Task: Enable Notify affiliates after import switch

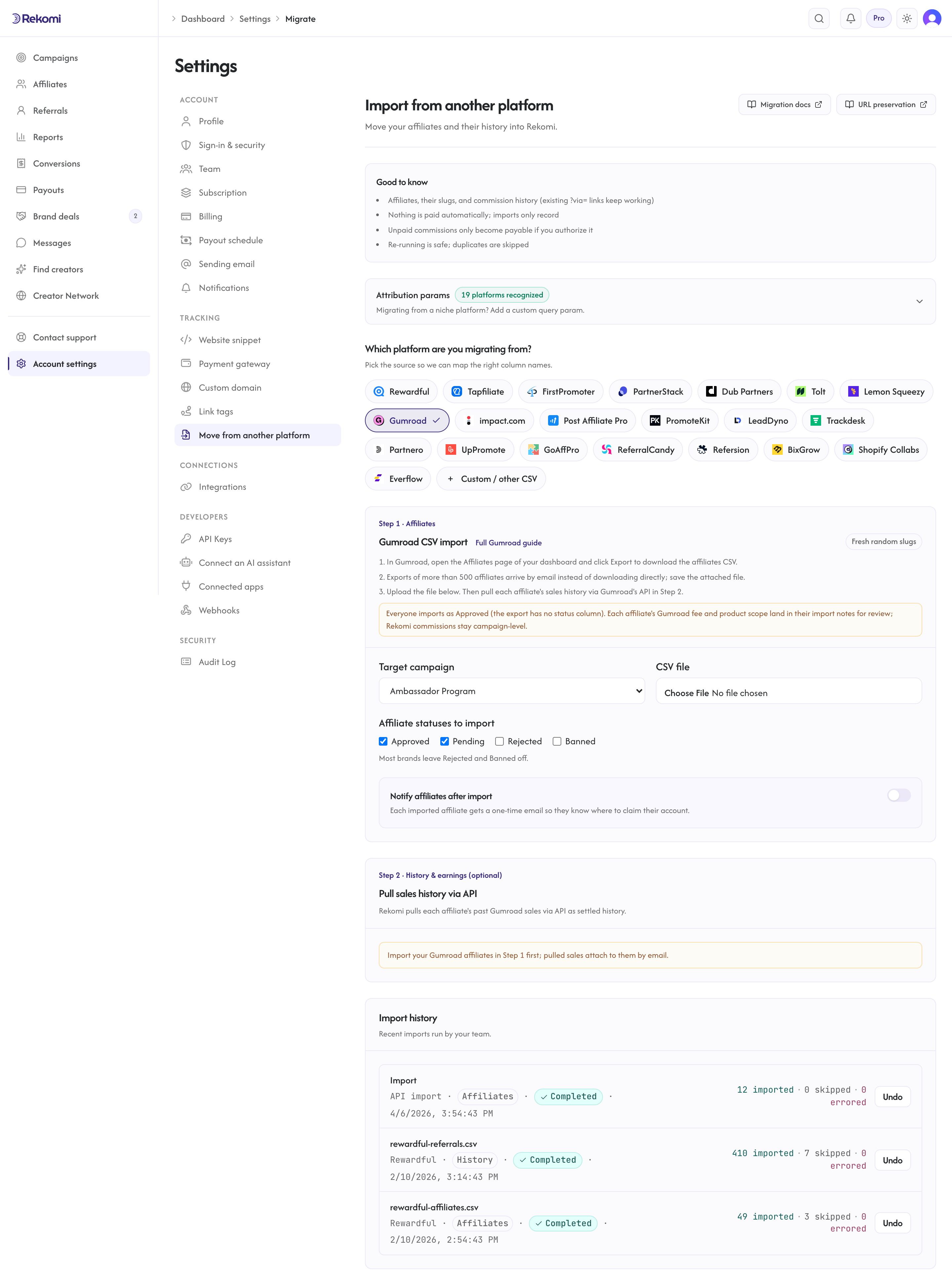Action: (899, 795)
